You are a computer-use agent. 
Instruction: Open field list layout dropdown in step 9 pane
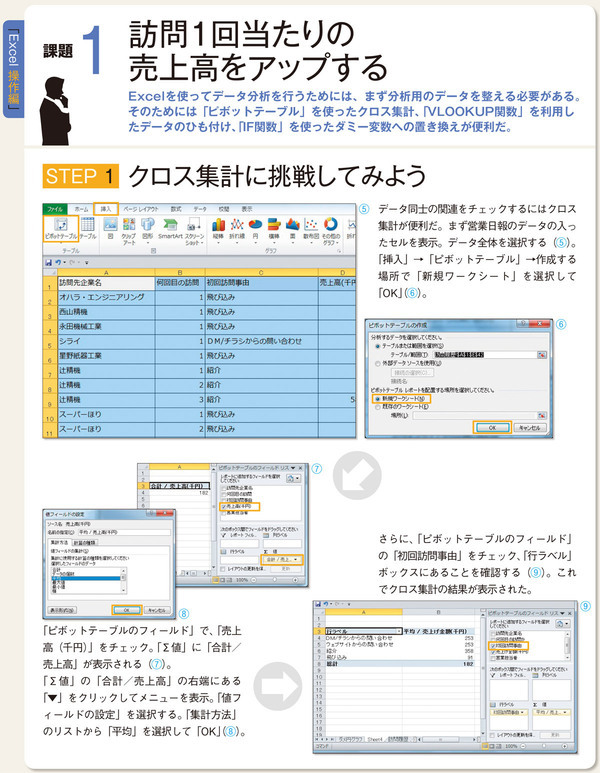562,624
